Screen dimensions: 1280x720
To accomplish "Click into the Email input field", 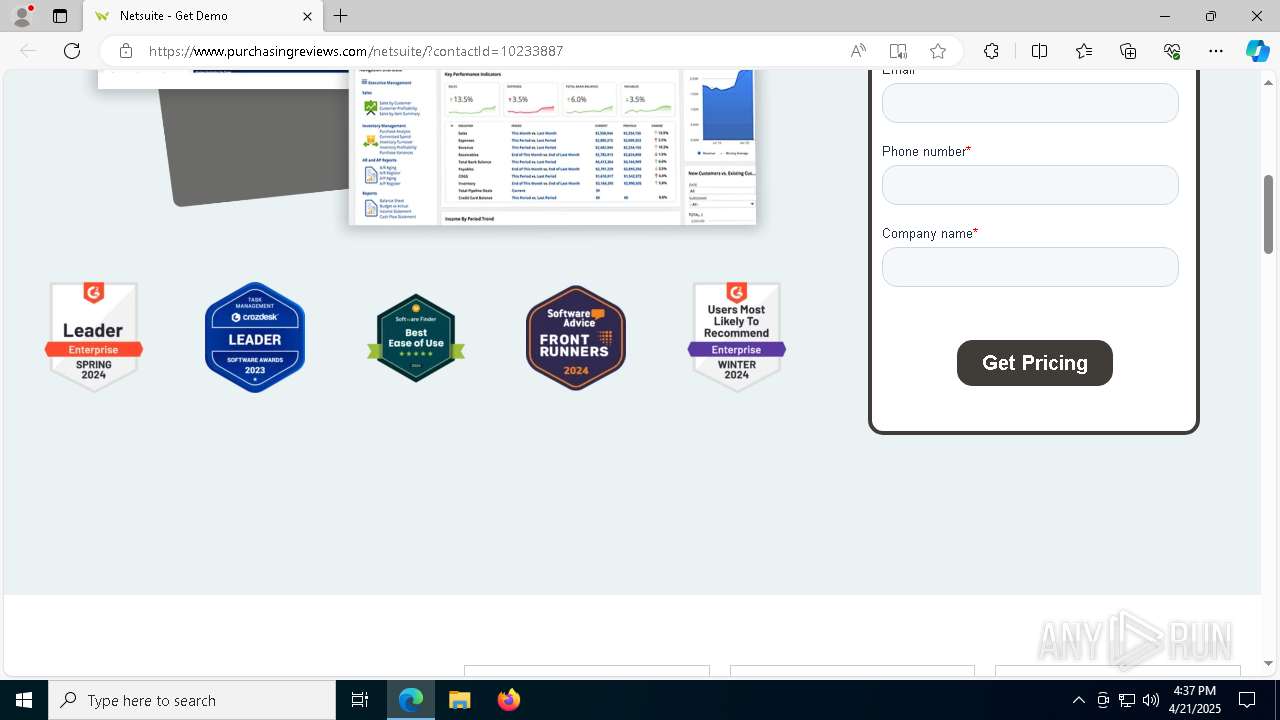I will [1030, 103].
